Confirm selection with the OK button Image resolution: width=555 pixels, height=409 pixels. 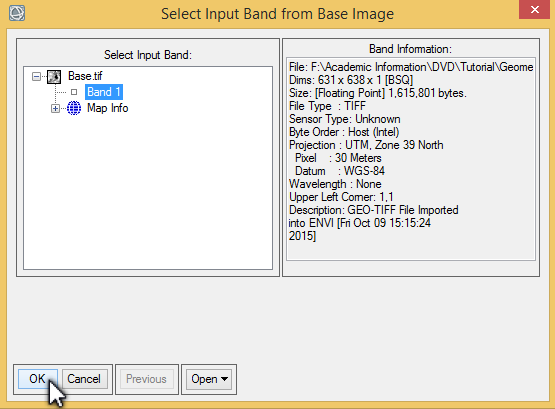[38, 379]
